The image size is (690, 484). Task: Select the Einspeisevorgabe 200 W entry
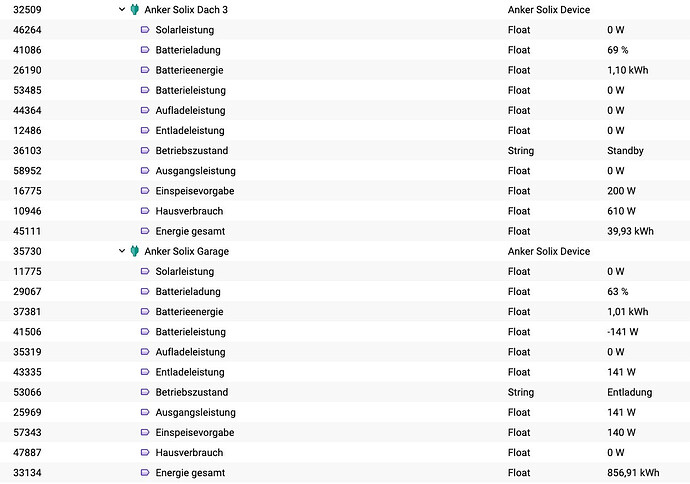click(345, 191)
